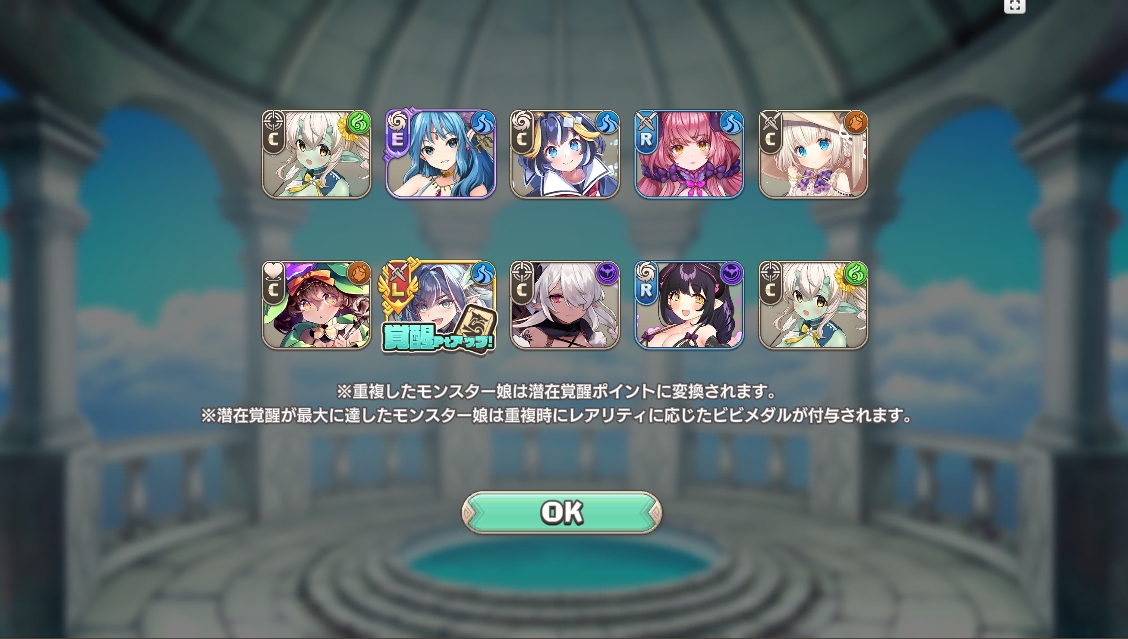Open the pink-haired R rarity card
The width and height of the screenshot is (1128, 639).
(x=688, y=154)
